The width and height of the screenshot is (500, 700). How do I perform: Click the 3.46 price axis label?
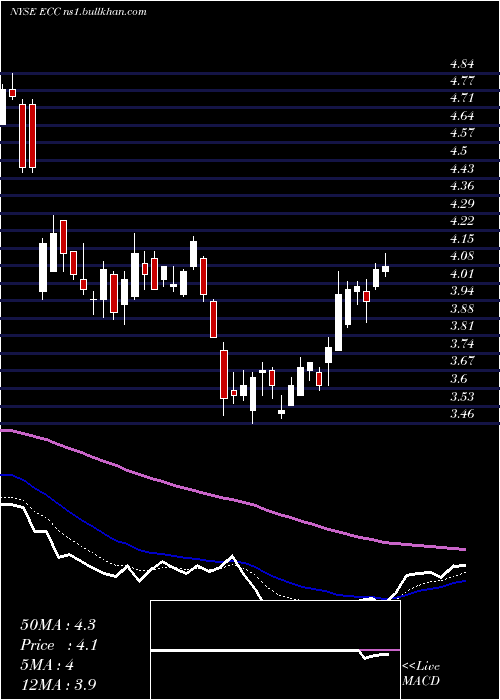462,415
